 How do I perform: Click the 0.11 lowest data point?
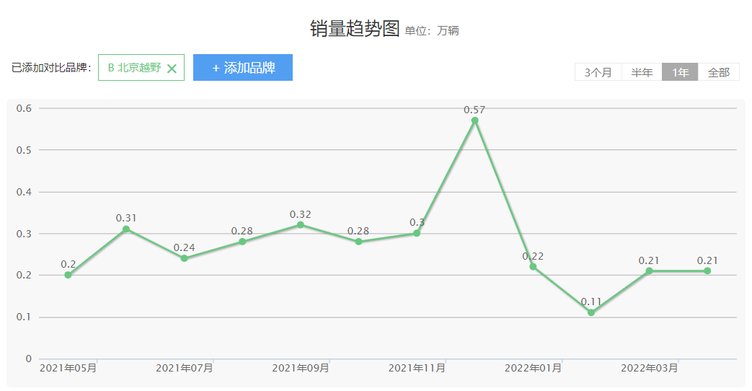tap(591, 312)
